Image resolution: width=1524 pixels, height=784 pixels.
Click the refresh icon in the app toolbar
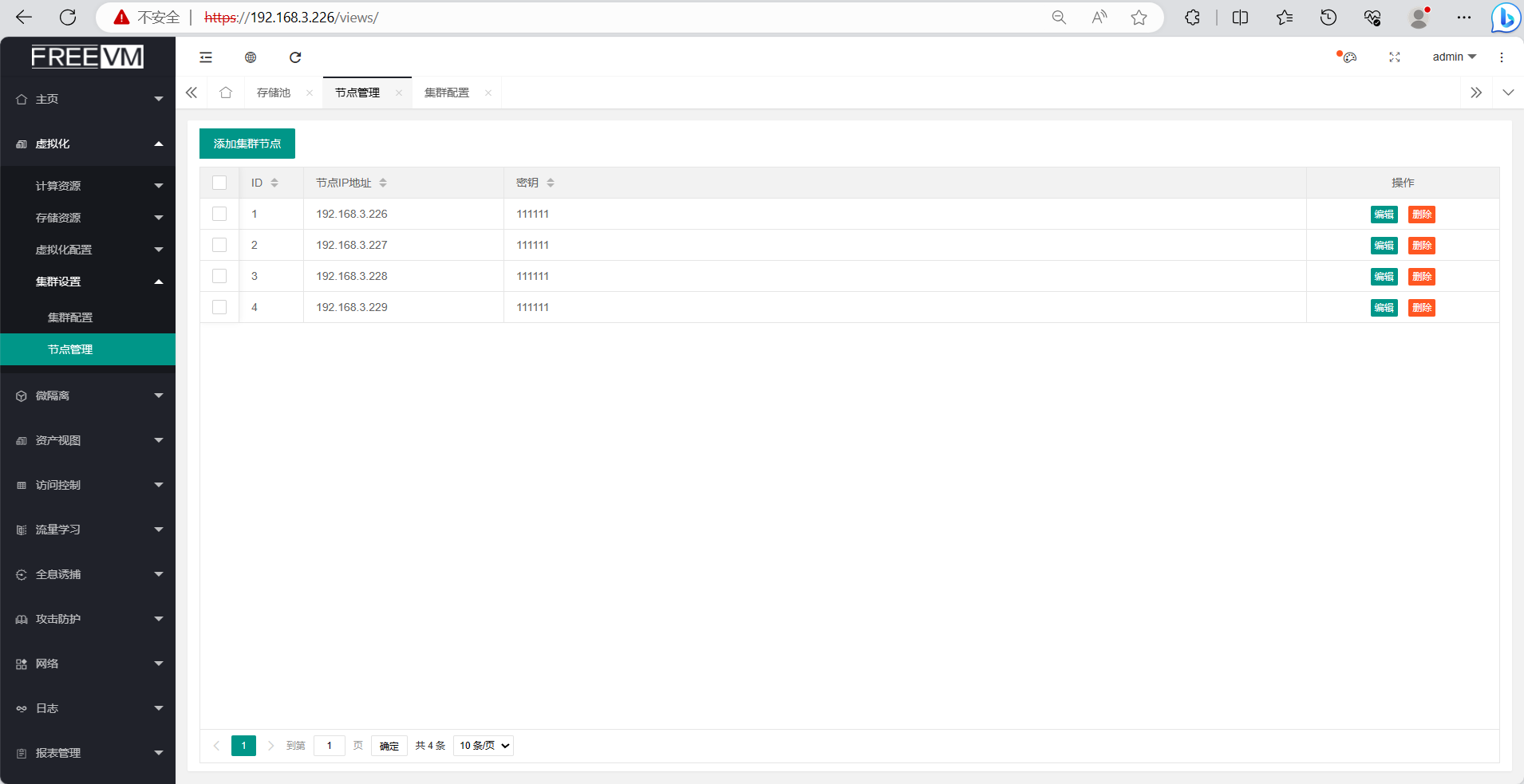295,57
